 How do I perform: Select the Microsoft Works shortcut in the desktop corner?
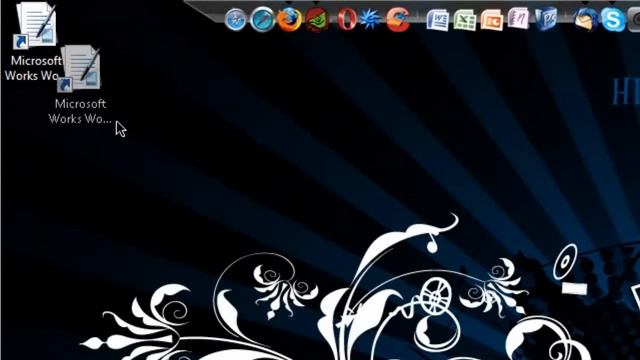pyautogui.click(x=33, y=41)
